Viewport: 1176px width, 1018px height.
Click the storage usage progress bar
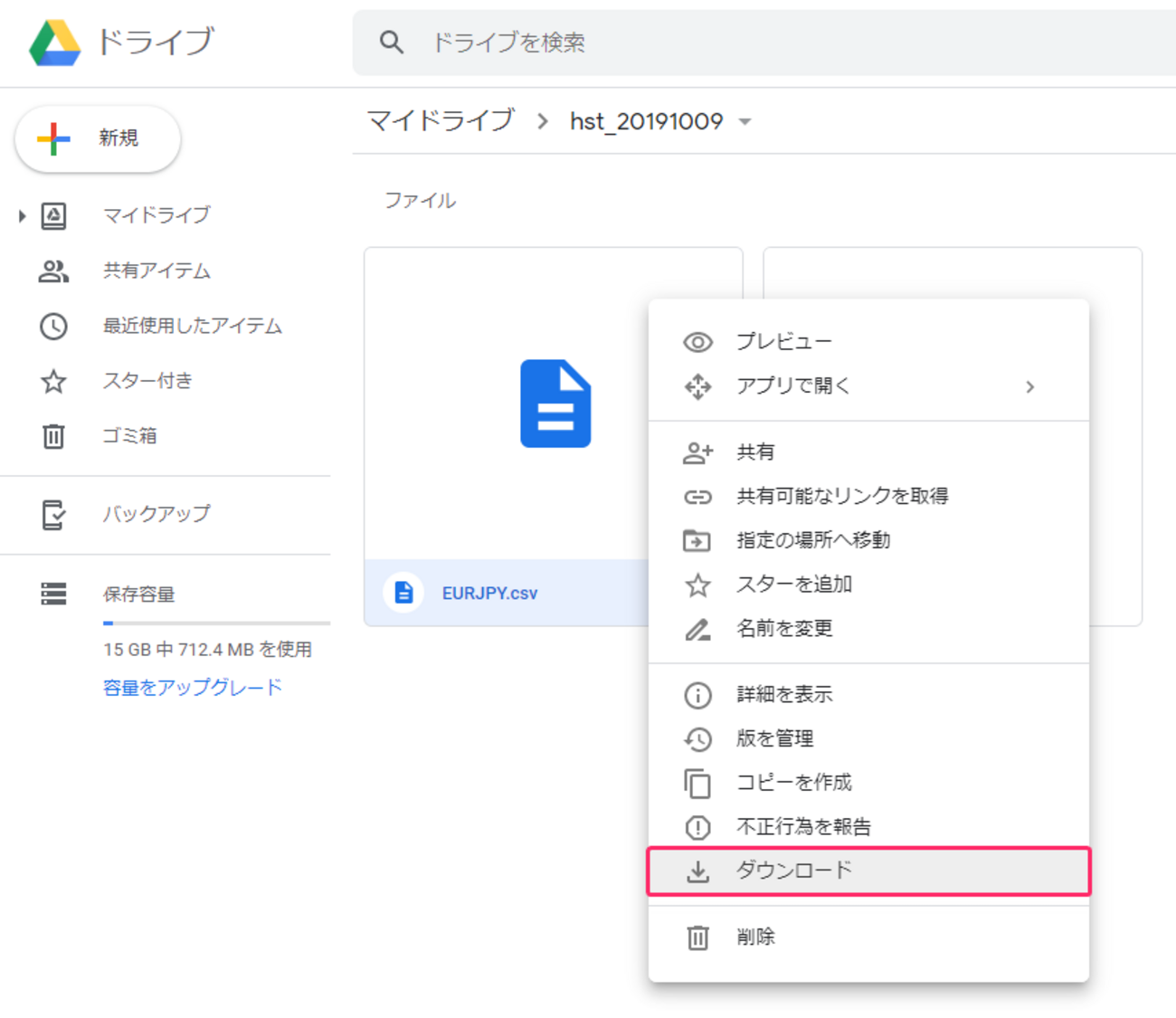(x=215, y=623)
